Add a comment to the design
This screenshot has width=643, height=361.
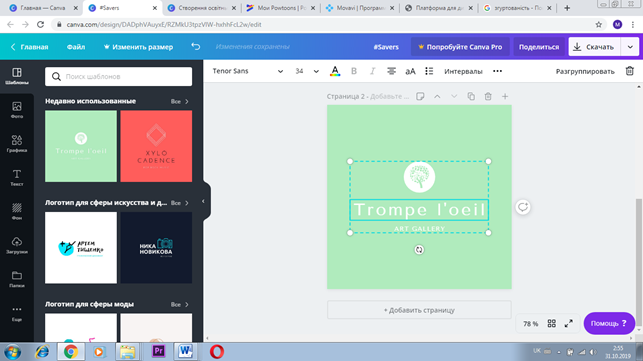tap(523, 207)
